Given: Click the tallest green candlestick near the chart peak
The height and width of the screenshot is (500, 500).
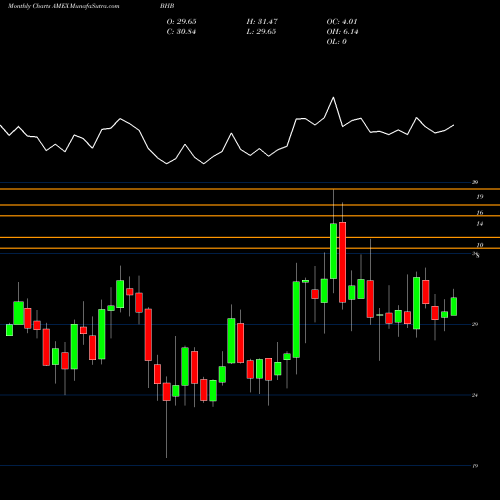Looking at the screenshot, I should (333, 251).
